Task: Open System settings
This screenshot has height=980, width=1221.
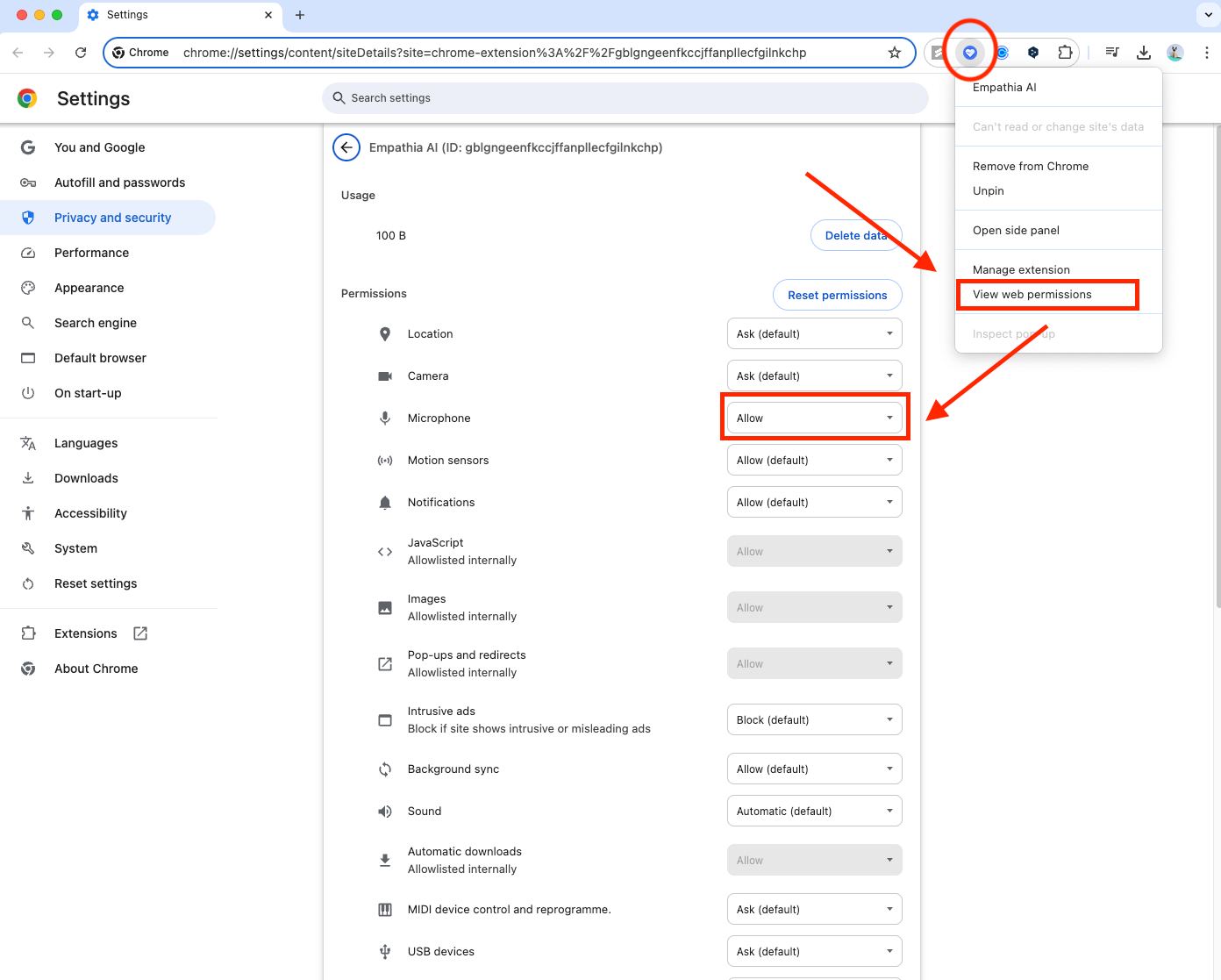Action: coord(108,548)
